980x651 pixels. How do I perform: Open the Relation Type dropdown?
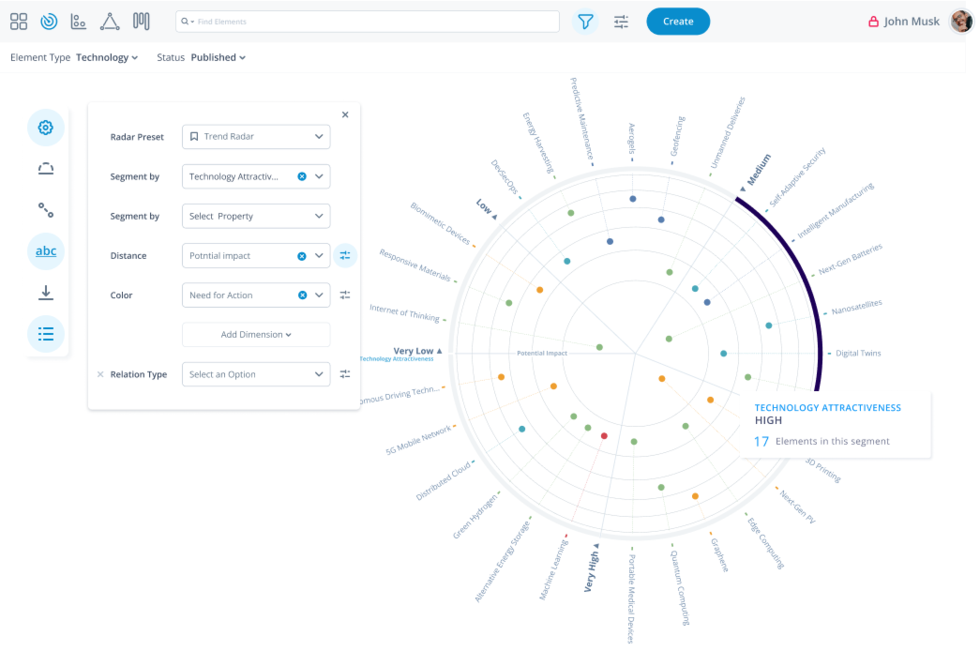tap(256, 375)
